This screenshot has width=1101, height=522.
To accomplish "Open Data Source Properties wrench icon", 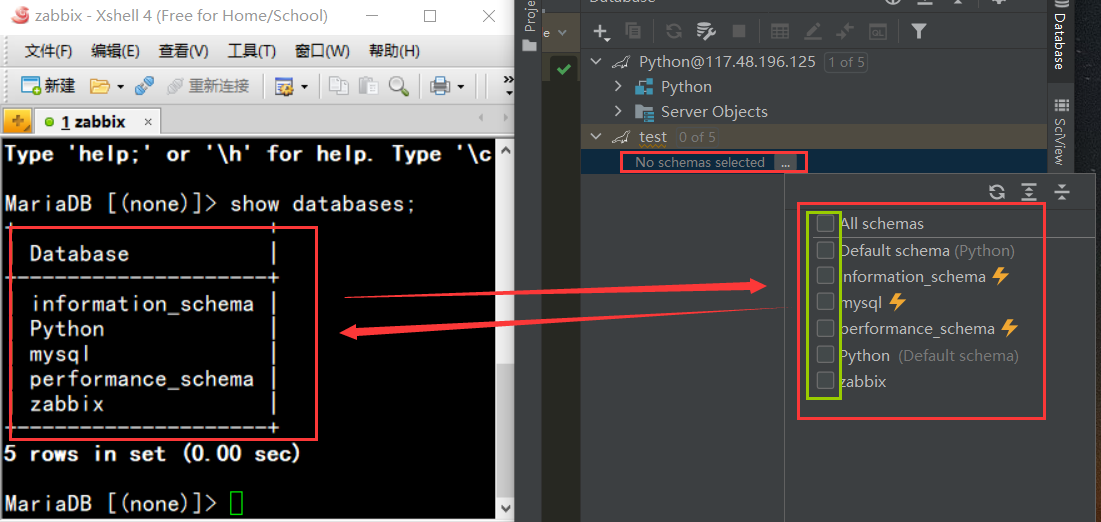I will (x=705, y=31).
